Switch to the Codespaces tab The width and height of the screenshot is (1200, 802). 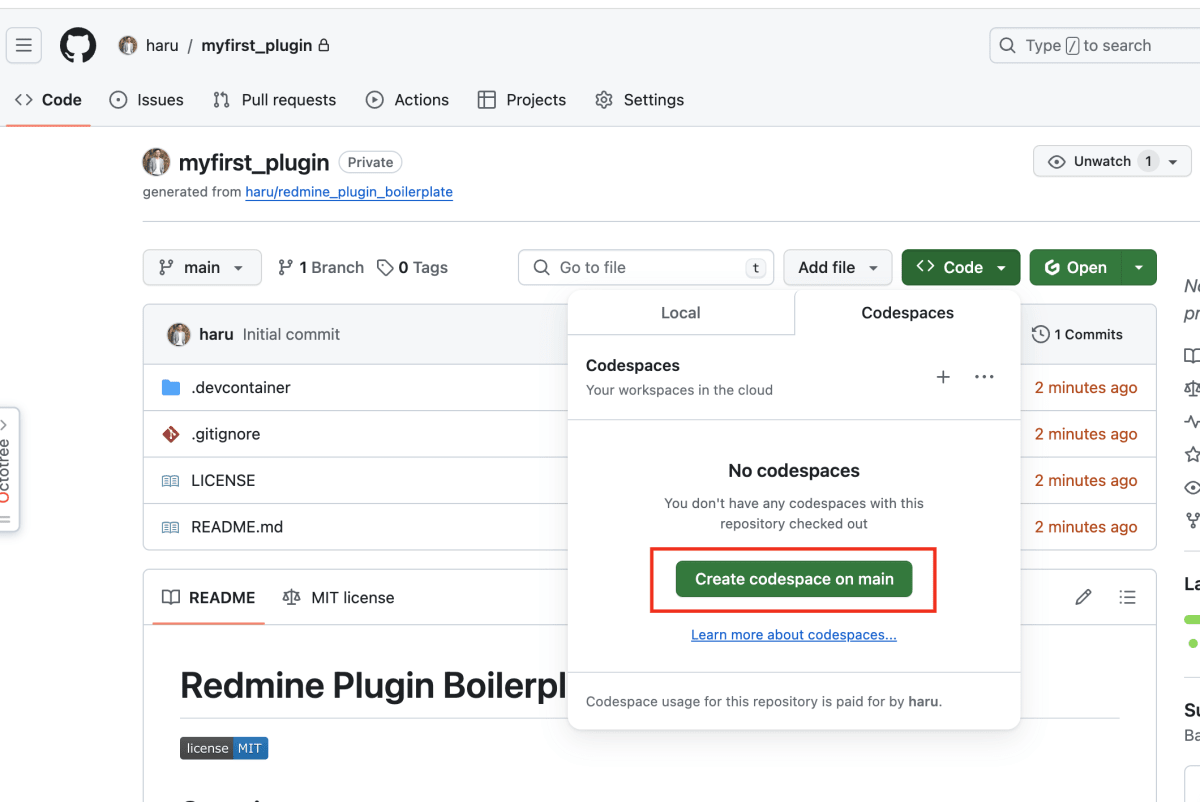pyautogui.click(x=907, y=313)
